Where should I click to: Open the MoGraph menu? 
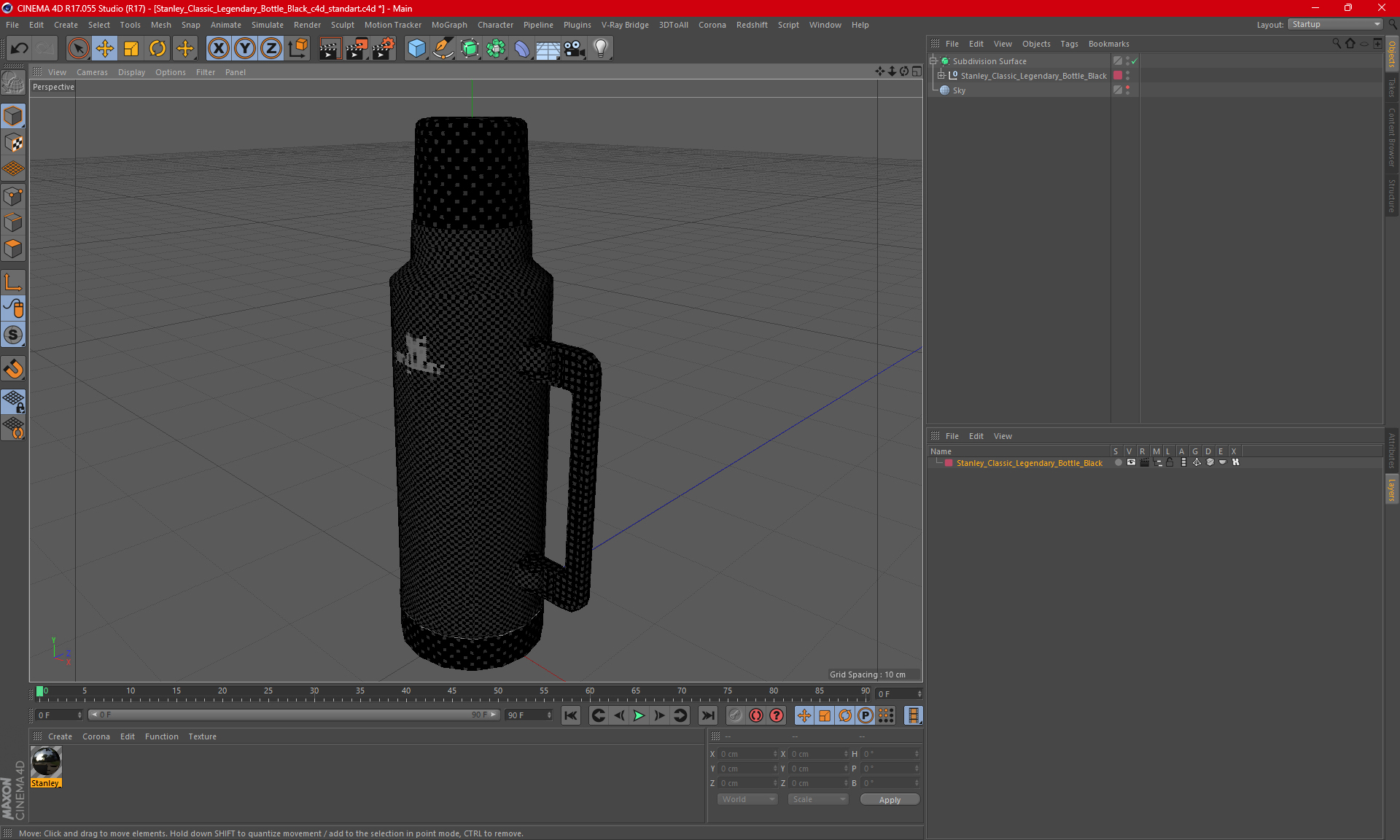point(449,25)
